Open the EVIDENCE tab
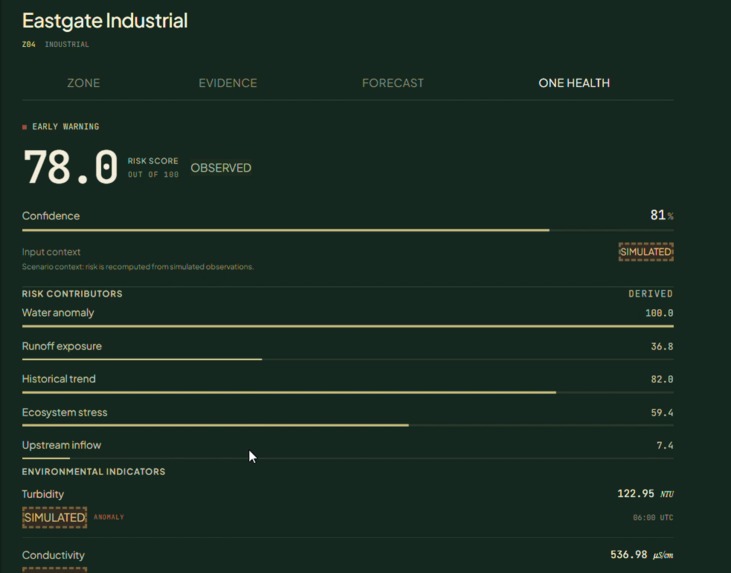 228,83
